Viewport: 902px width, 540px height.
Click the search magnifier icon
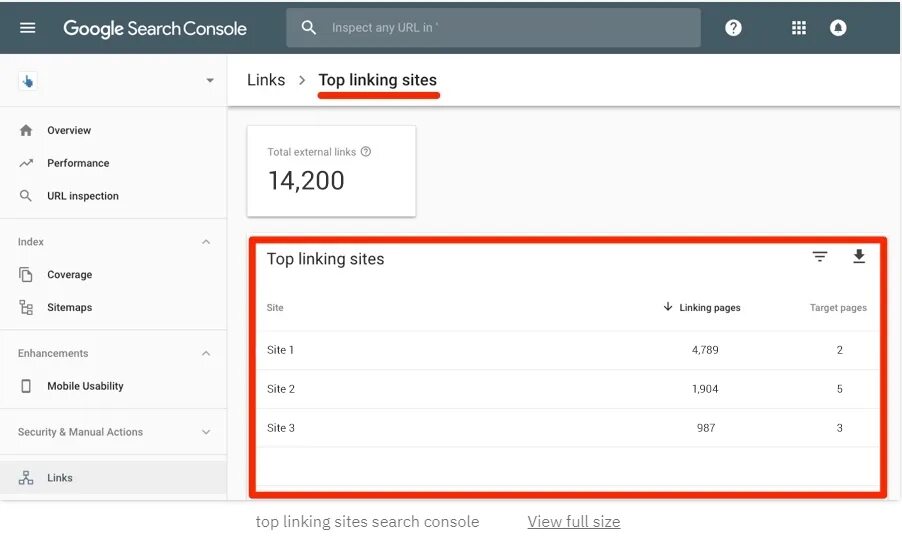coord(309,28)
